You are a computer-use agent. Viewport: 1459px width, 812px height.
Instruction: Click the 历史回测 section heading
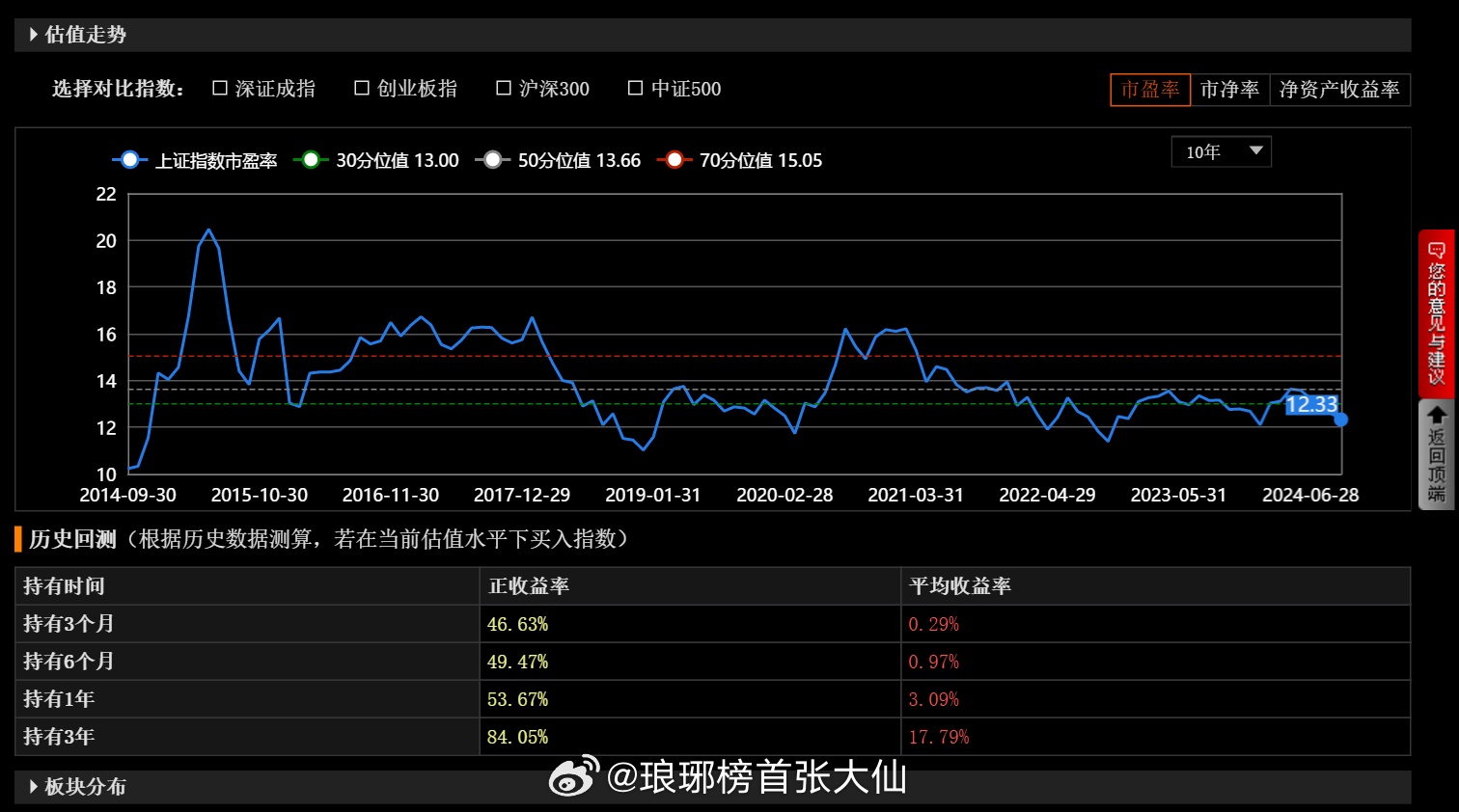coord(72,539)
